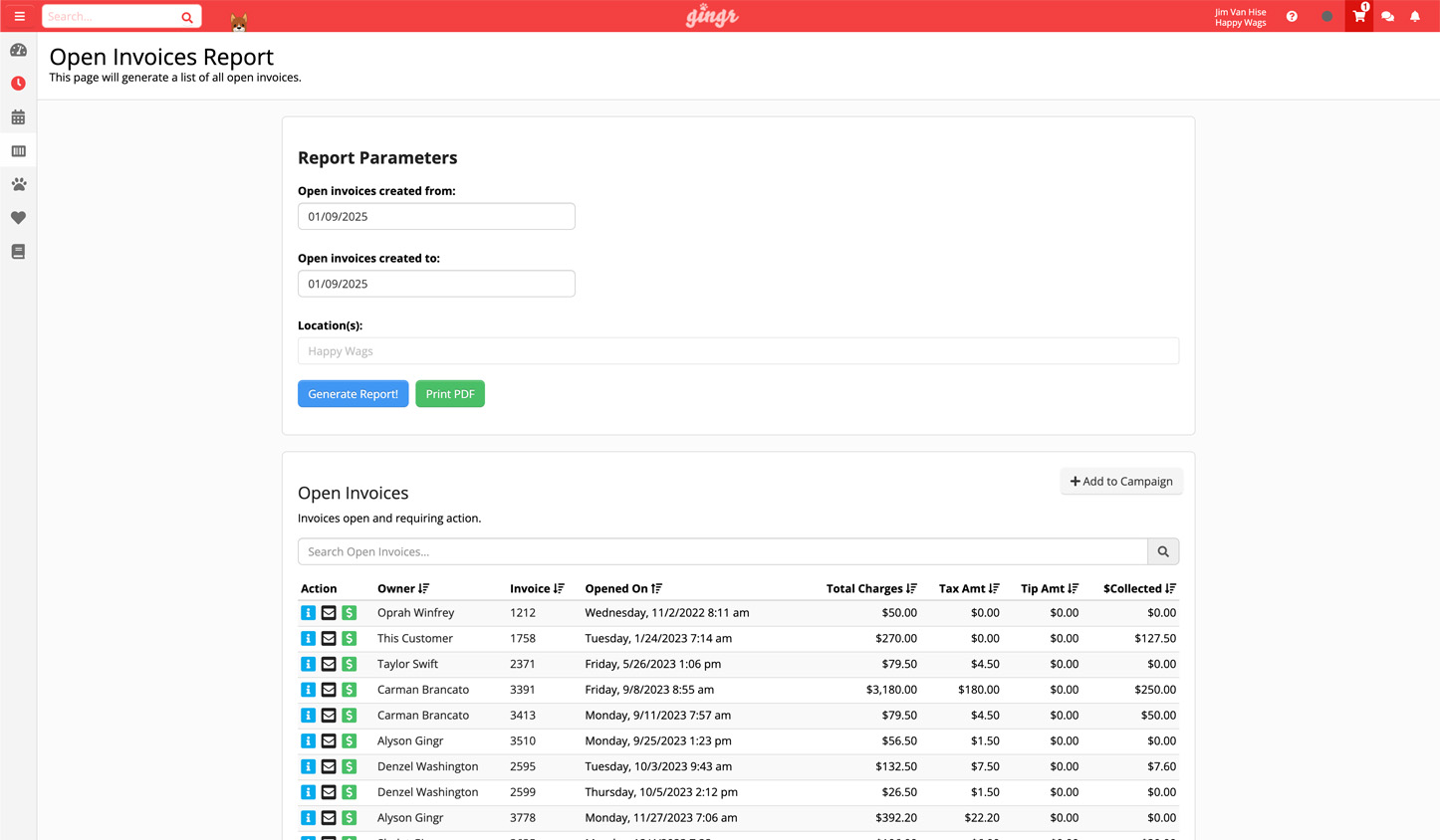Click the help question mark icon
The image size is (1440, 840).
[x=1292, y=17]
